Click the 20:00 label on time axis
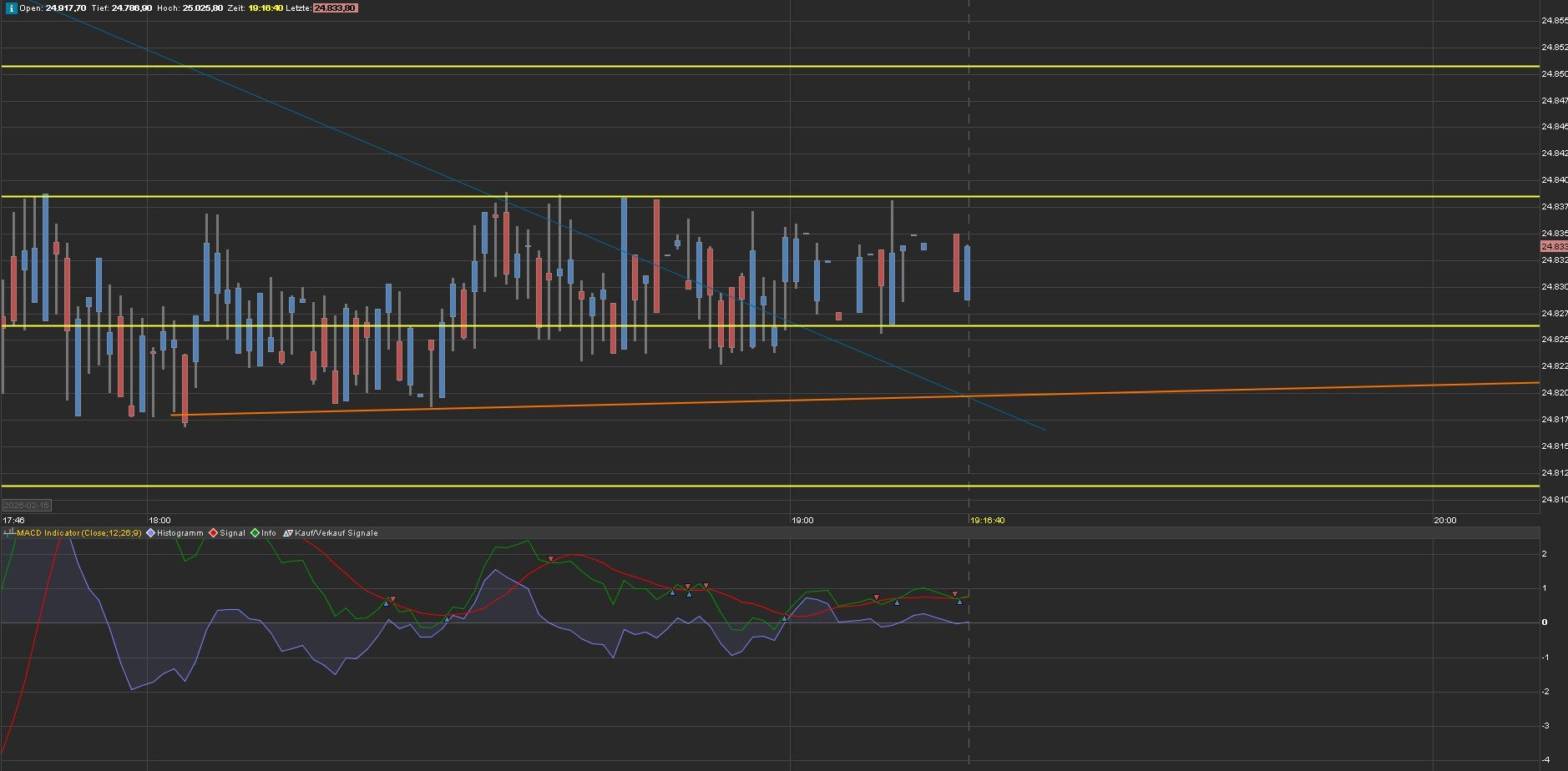Screen dimensions: 1568x771 pyautogui.click(x=1444, y=521)
